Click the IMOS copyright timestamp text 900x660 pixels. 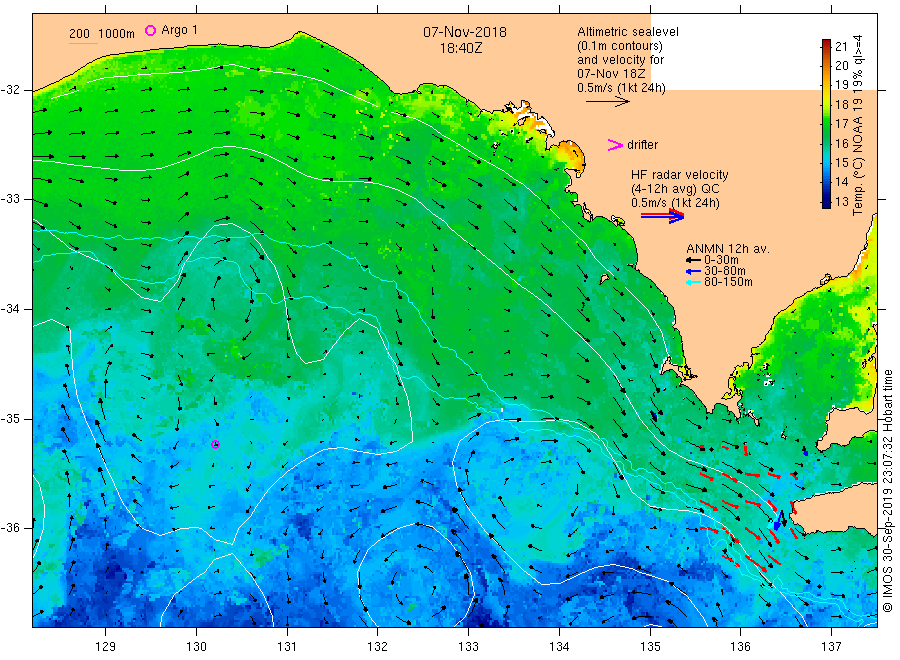point(888,491)
